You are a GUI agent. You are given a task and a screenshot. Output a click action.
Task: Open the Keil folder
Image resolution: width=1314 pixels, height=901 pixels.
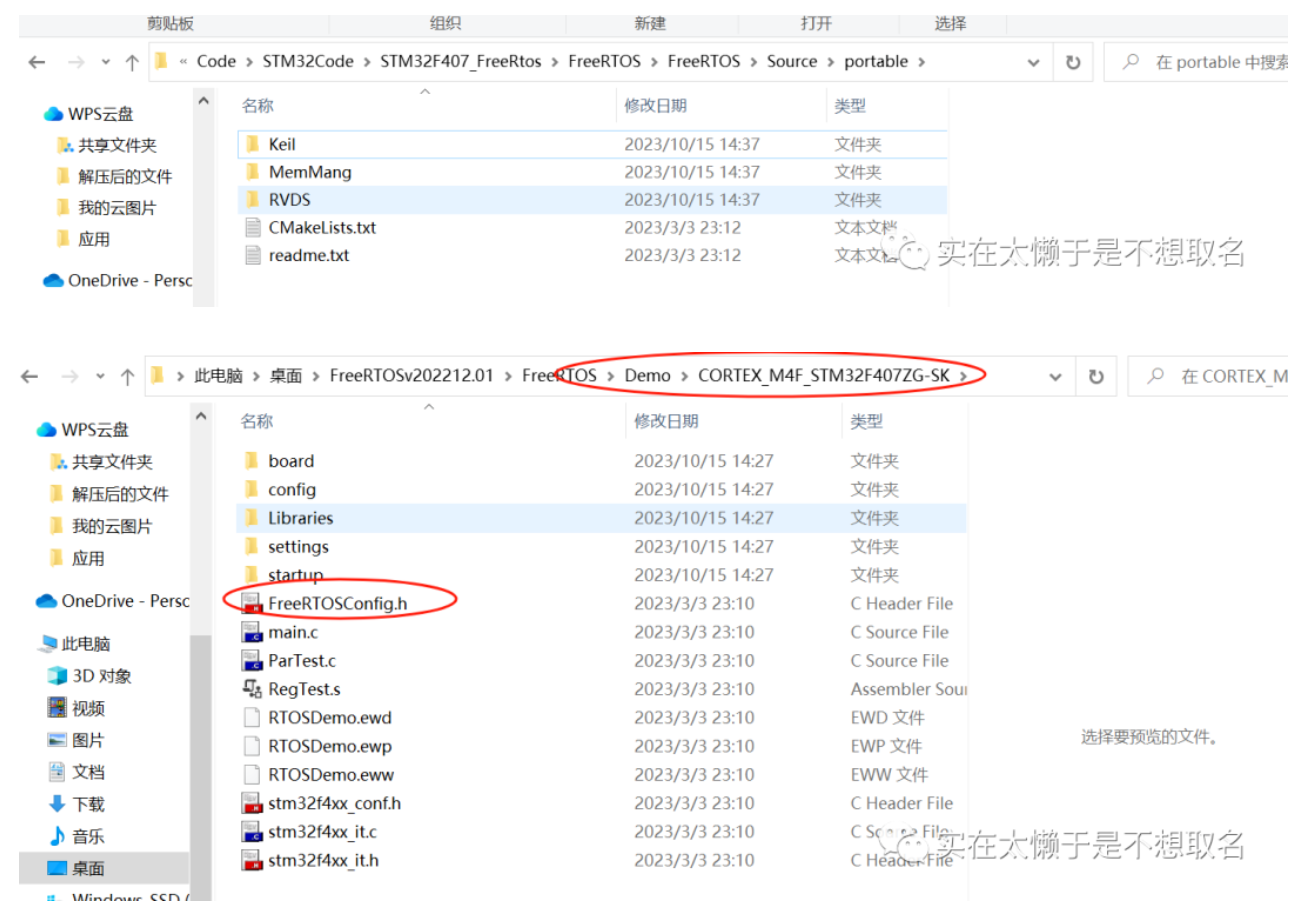coord(281,144)
